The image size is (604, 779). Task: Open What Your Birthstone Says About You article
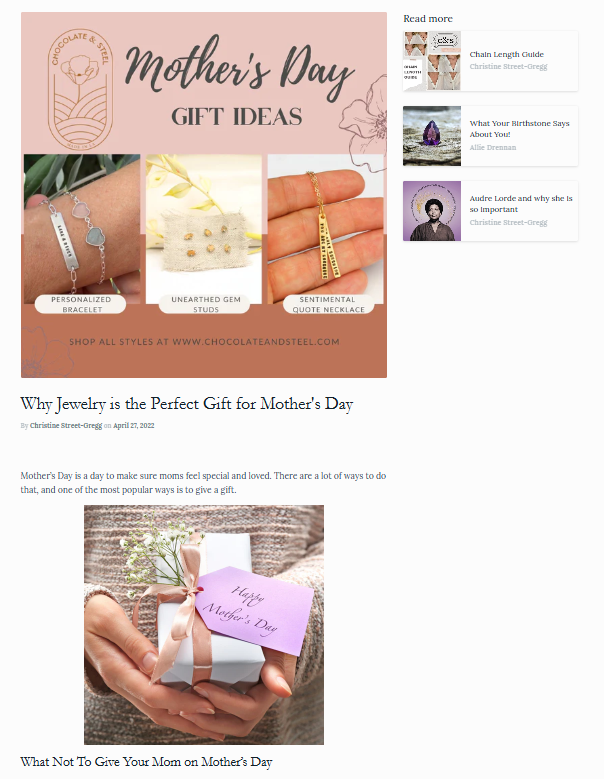pyautogui.click(x=520, y=129)
